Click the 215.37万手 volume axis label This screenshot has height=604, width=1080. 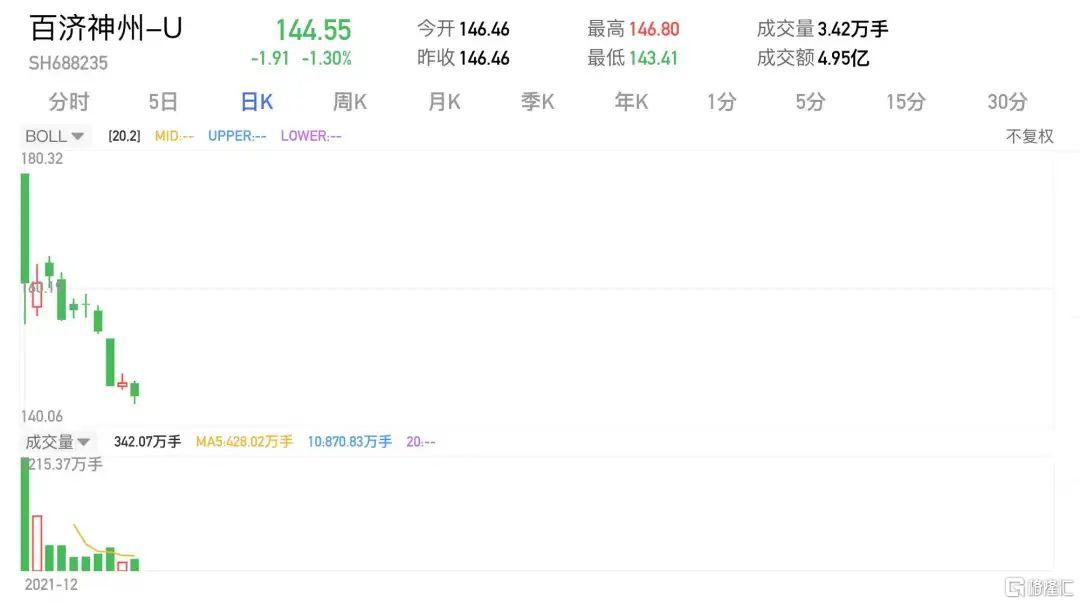65,464
